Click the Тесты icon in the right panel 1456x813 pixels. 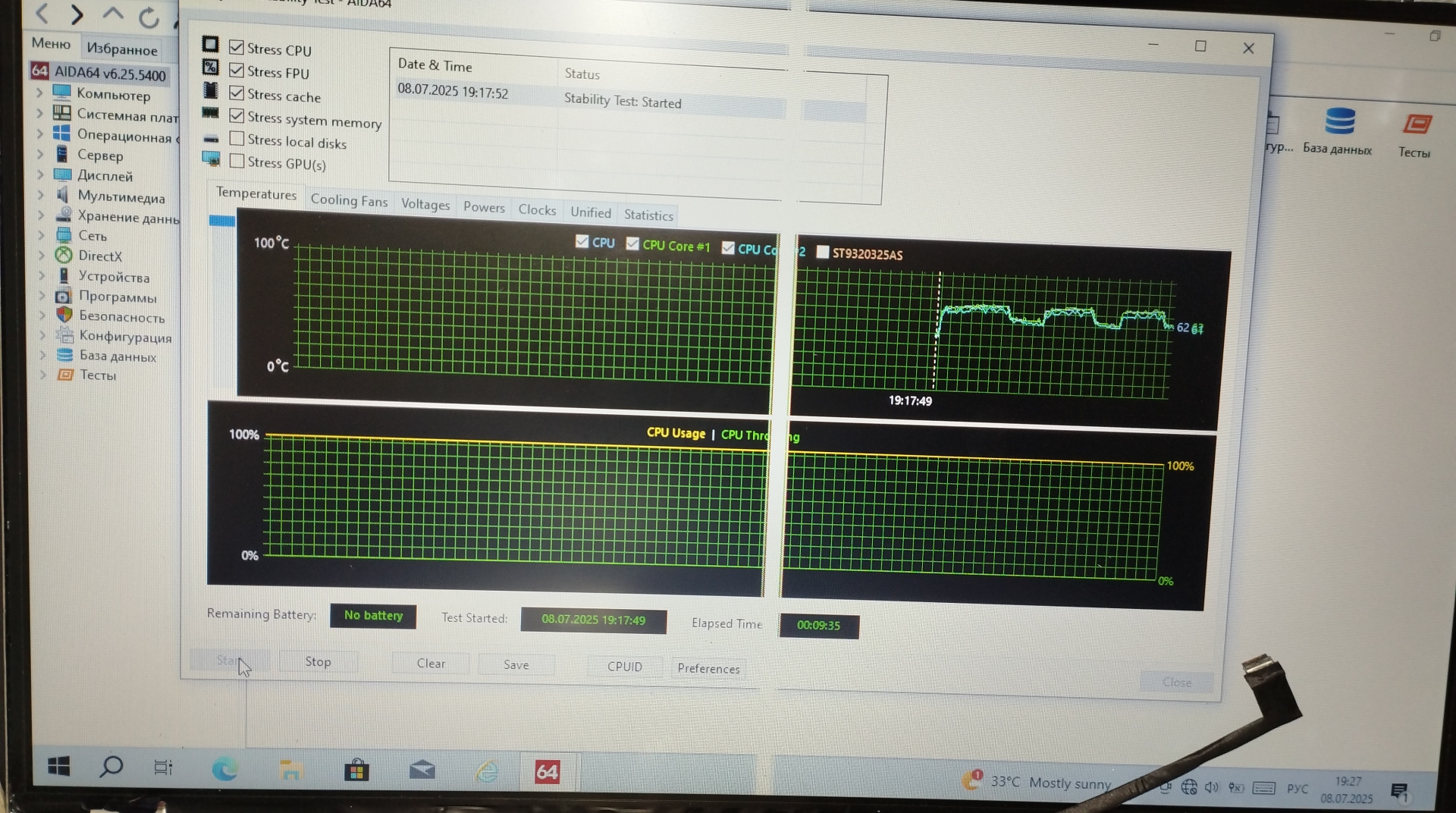[x=1416, y=125]
